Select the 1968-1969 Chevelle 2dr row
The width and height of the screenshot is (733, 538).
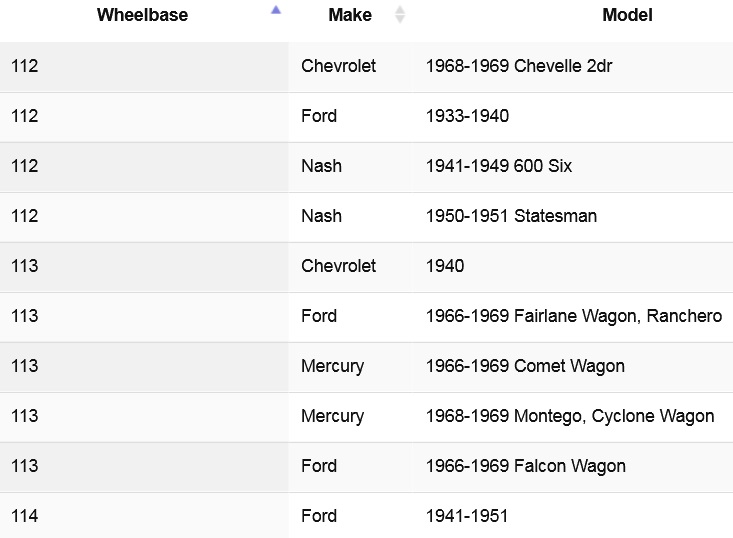(x=366, y=66)
